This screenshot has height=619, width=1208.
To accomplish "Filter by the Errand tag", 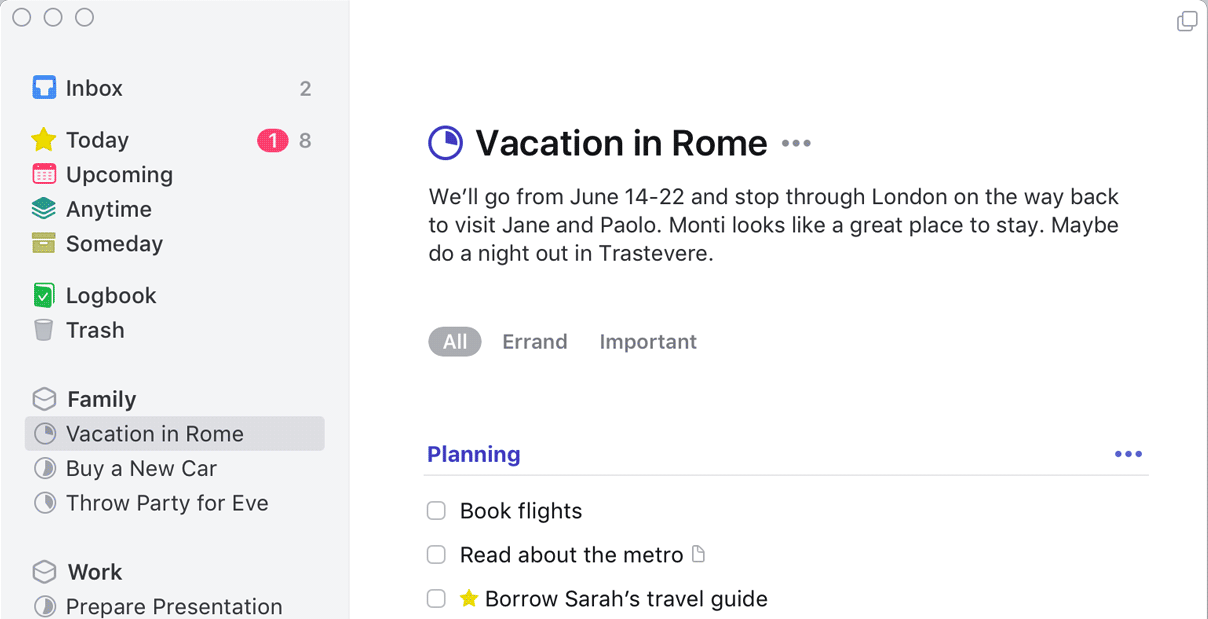I will [x=534, y=342].
